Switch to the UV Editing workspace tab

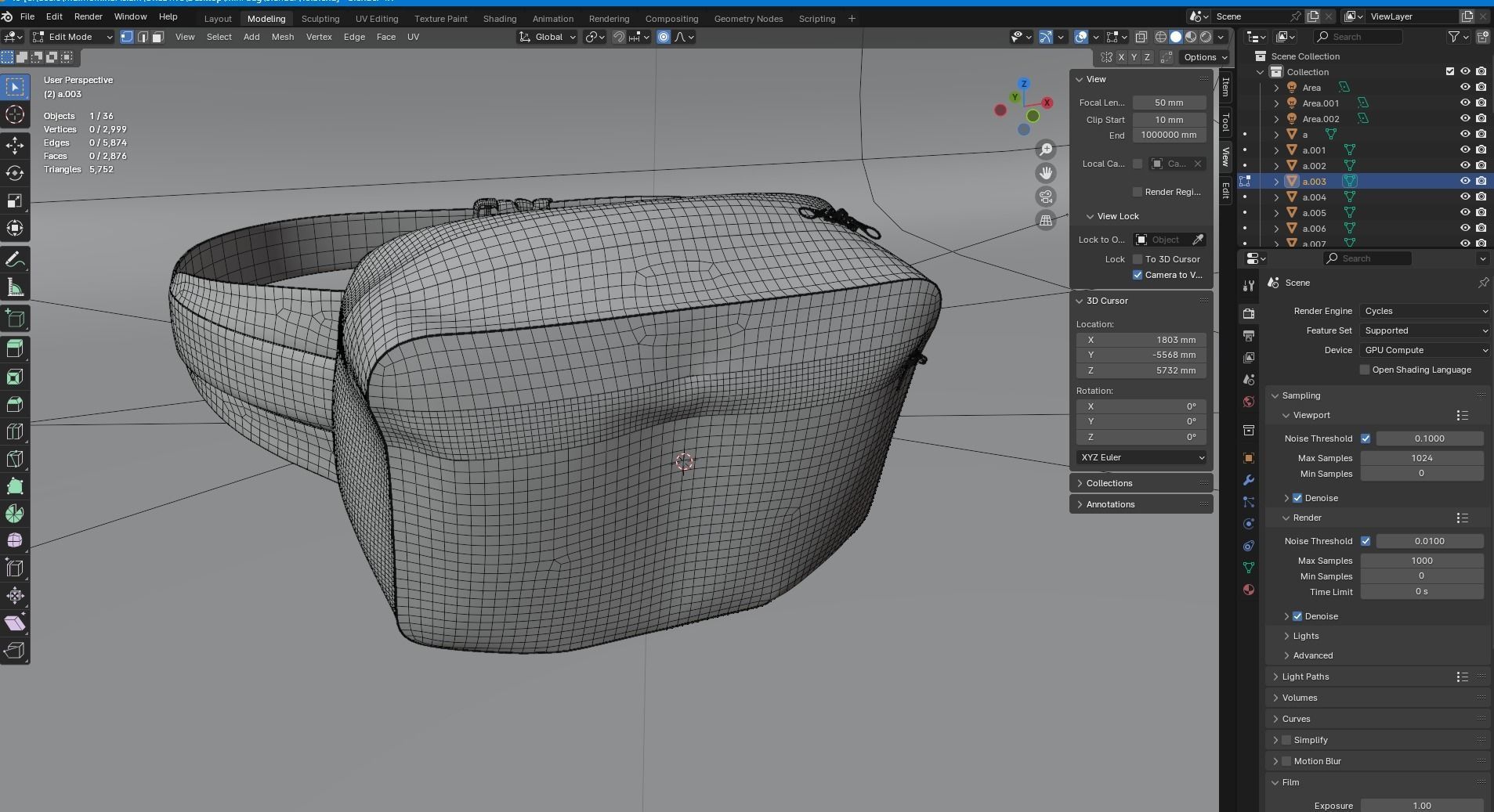377,18
